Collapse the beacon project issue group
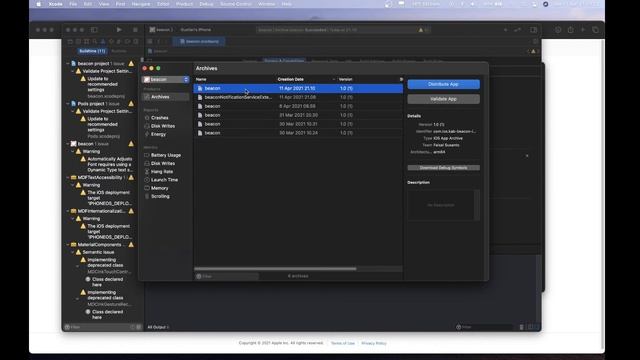The image size is (640, 360). (x=68, y=64)
